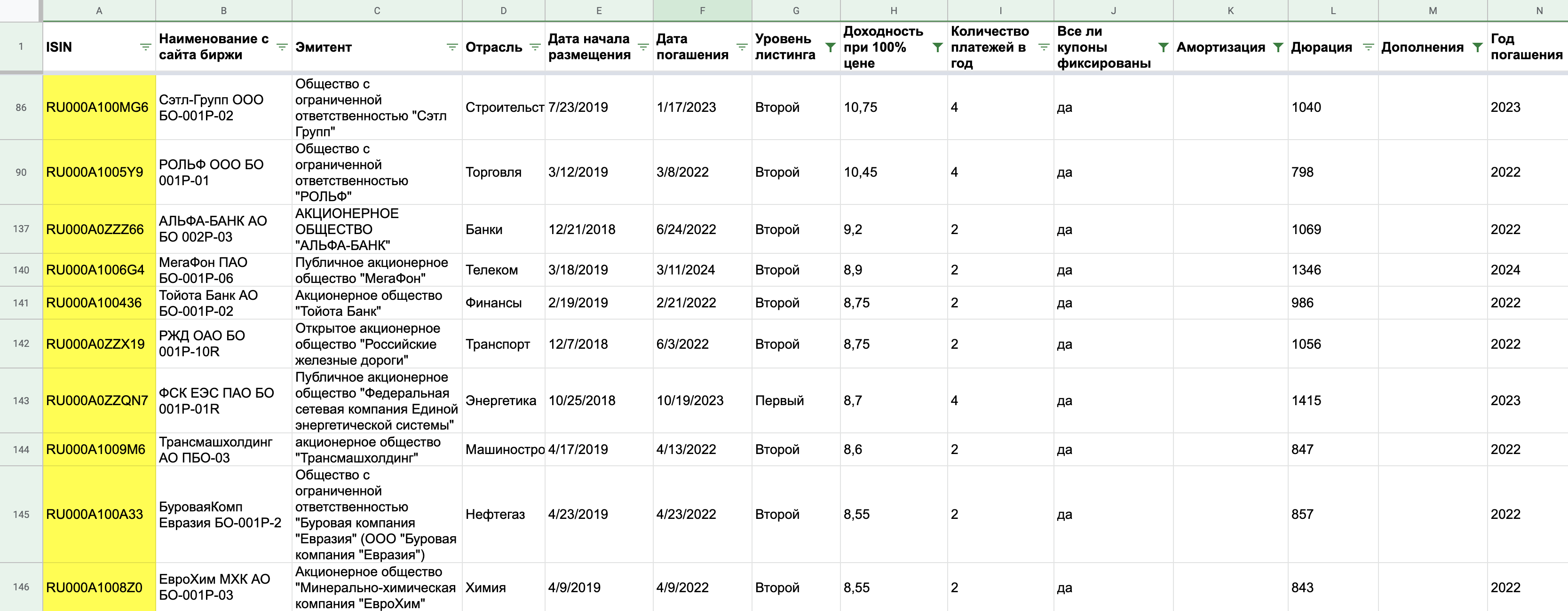Open active filter on Все ли купоны фиксированы
The image size is (1568, 611).
1163,47
